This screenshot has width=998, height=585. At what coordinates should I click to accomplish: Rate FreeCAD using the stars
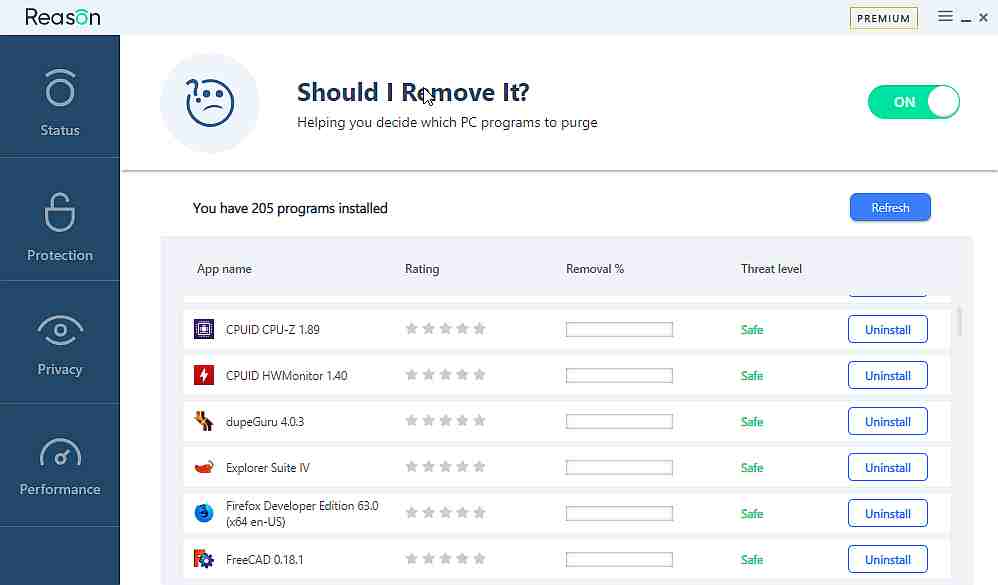coord(446,558)
